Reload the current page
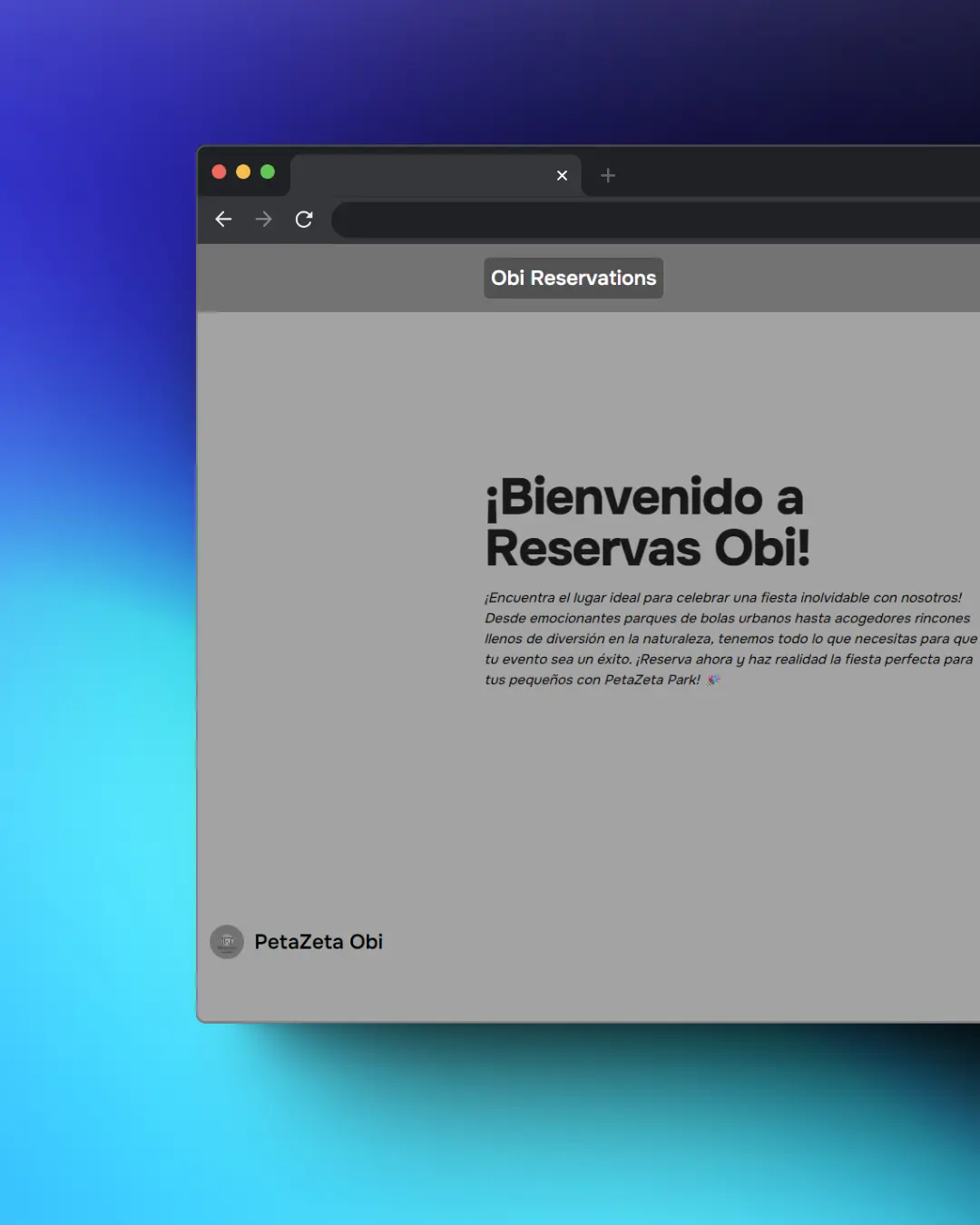 point(304,220)
